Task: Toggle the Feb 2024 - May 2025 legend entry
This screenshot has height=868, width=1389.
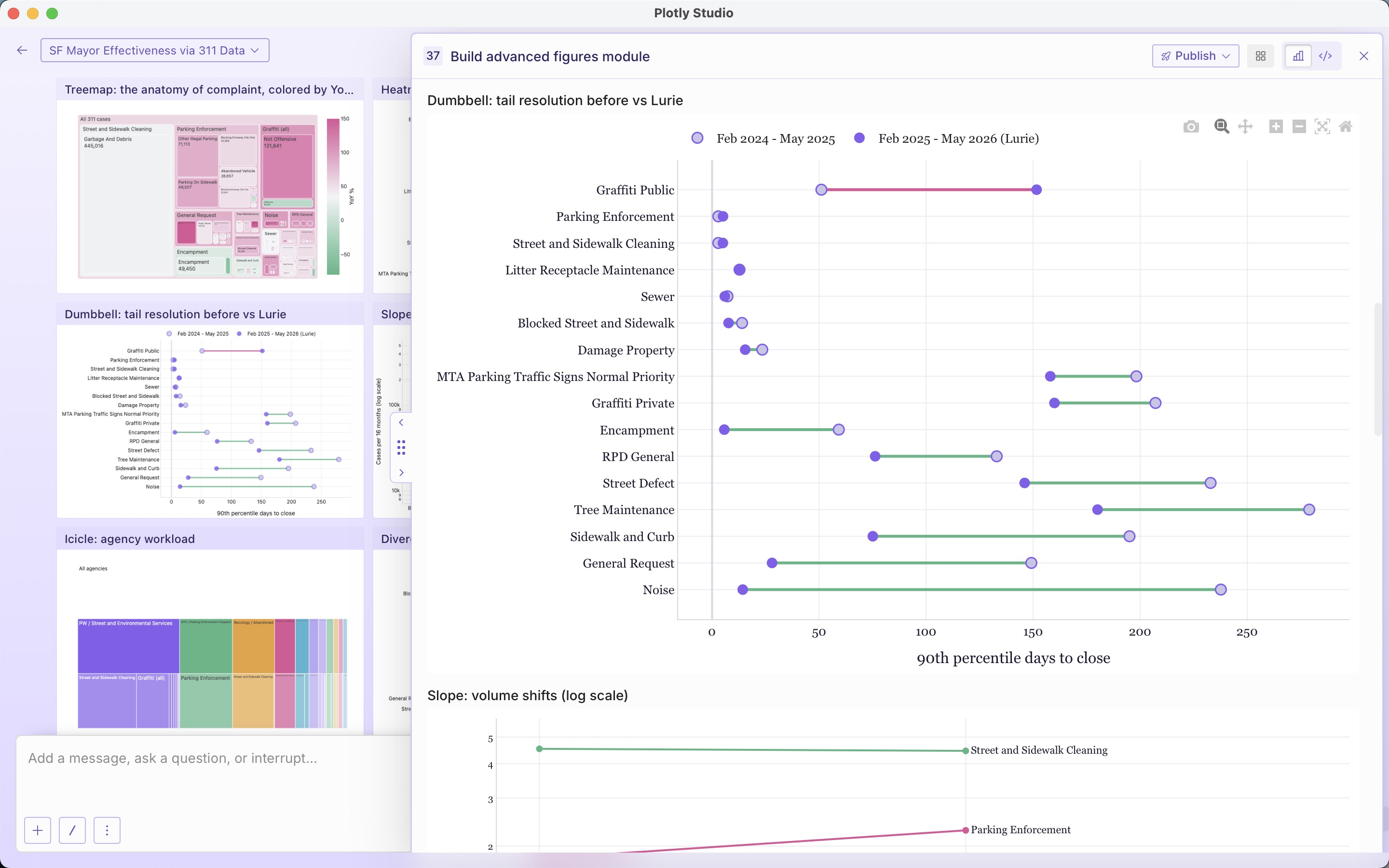Action: click(x=763, y=138)
